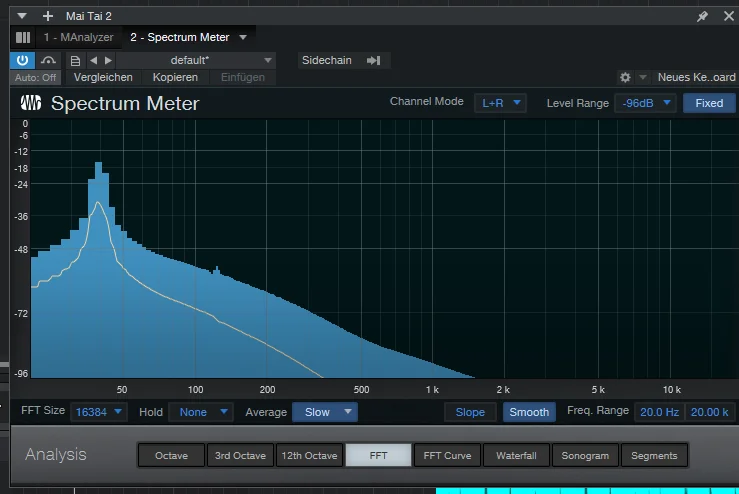This screenshot has height=494, width=739.
Task: Open the default* preset dropdown
Action: [x=196, y=60]
